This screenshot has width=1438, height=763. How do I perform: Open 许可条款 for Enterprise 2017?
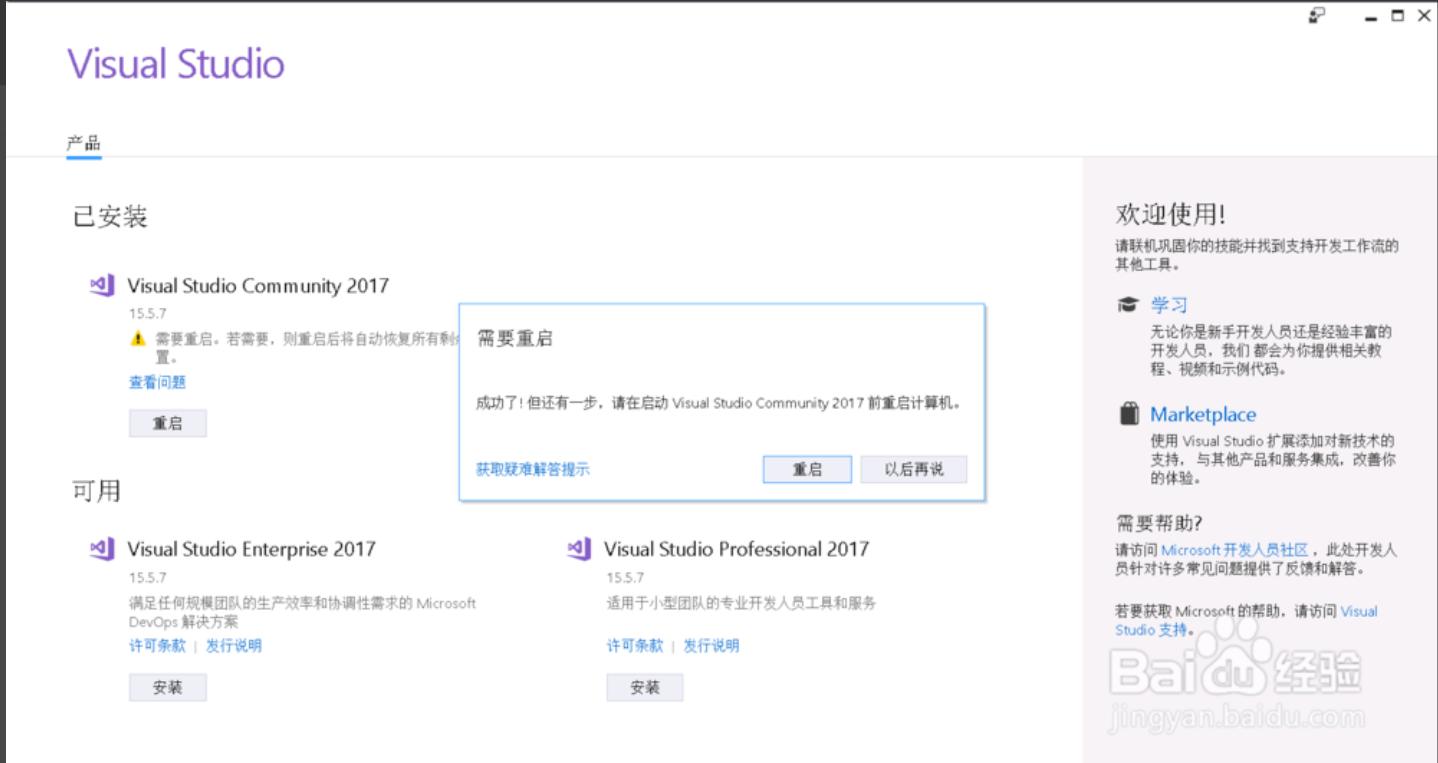click(x=157, y=645)
